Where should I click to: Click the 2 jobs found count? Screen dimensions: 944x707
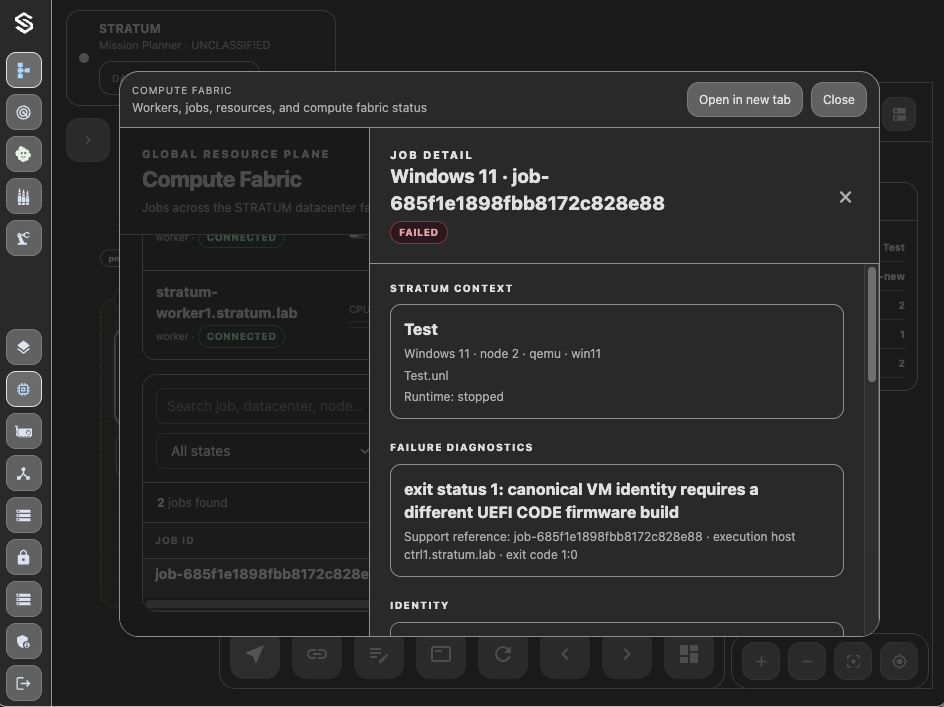192,502
